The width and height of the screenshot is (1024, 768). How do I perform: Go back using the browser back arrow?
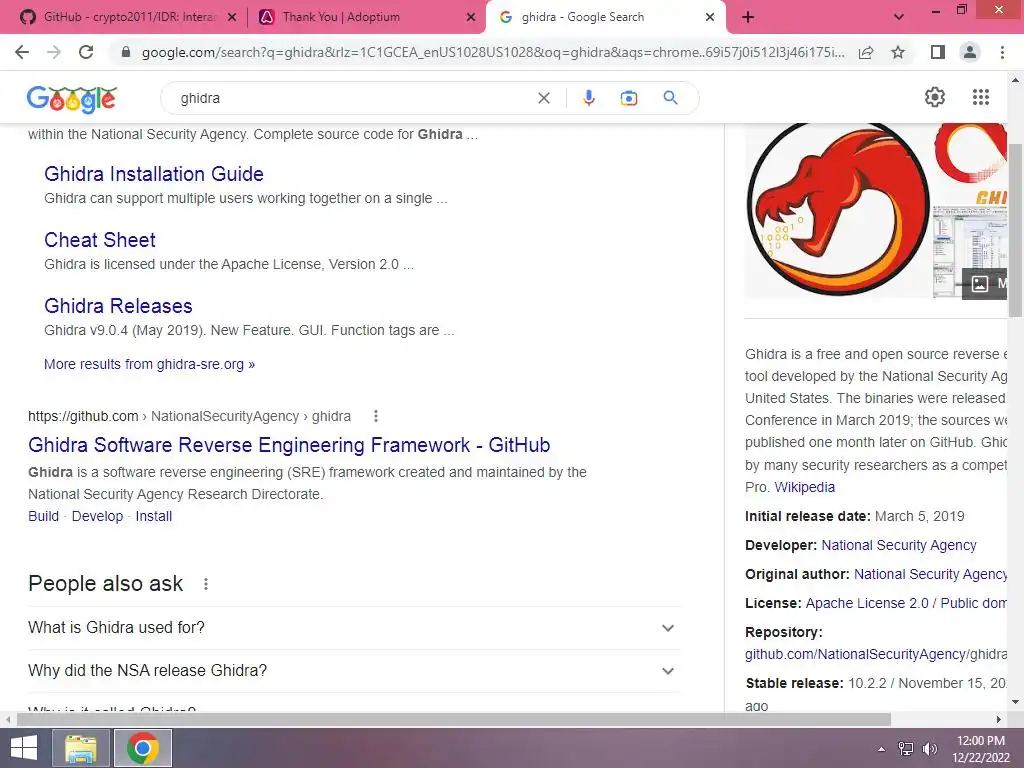22,52
